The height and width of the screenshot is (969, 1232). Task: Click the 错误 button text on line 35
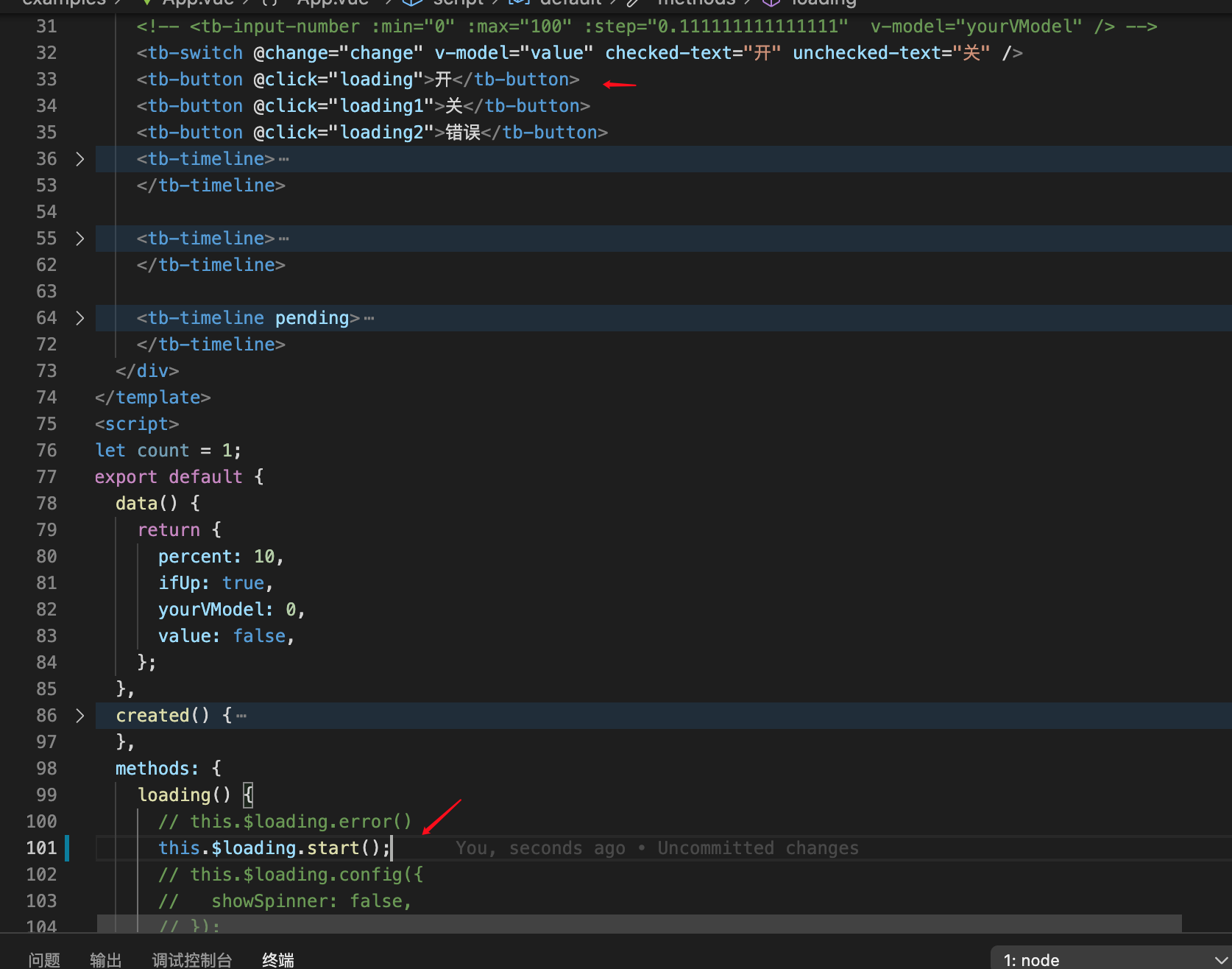click(463, 133)
